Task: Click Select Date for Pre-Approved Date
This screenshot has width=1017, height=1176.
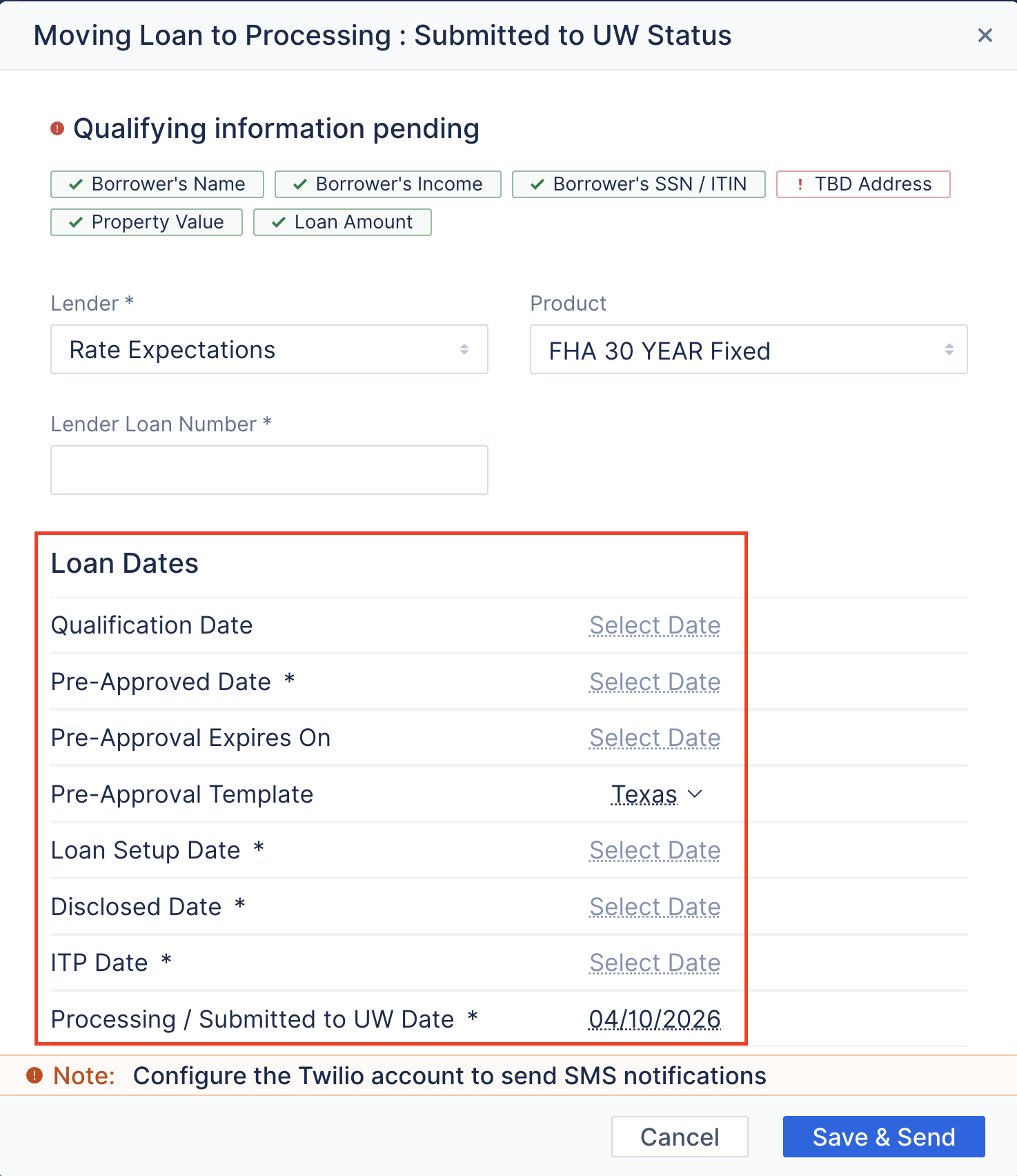Action: point(654,682)
